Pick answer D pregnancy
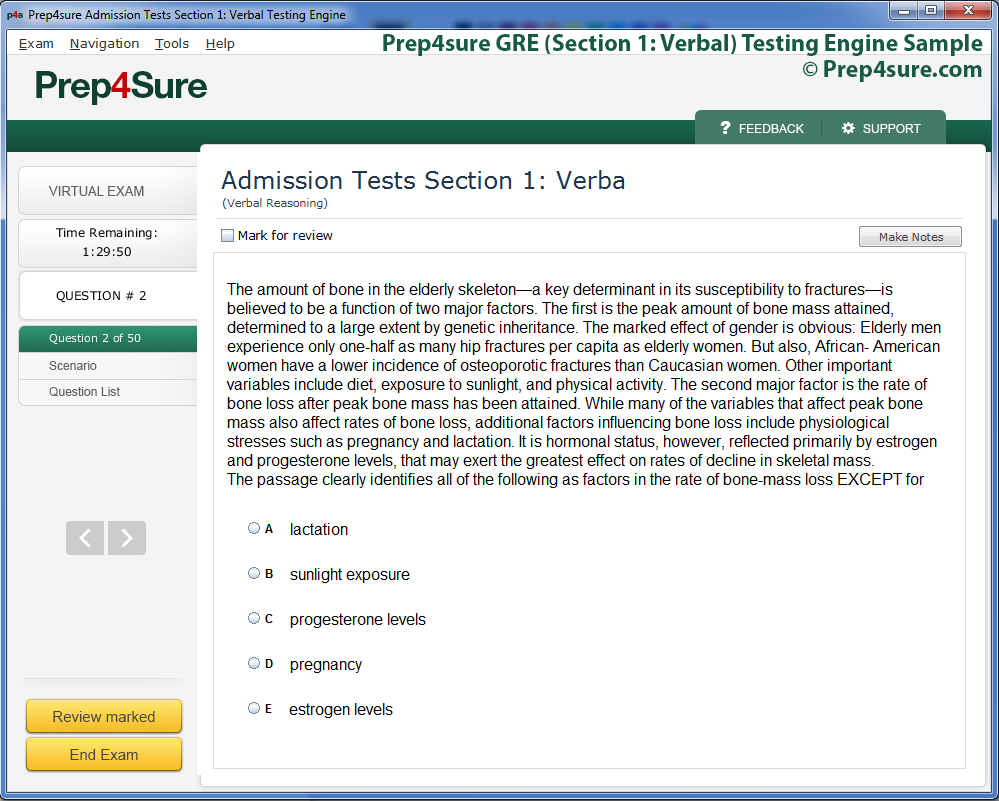Screen dimensions: 999x801 click(254, 663)
